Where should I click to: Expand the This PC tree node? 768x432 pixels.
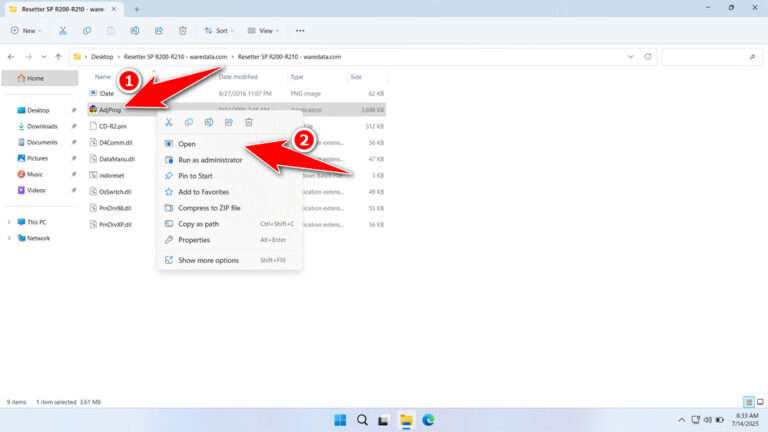[9, 222]
